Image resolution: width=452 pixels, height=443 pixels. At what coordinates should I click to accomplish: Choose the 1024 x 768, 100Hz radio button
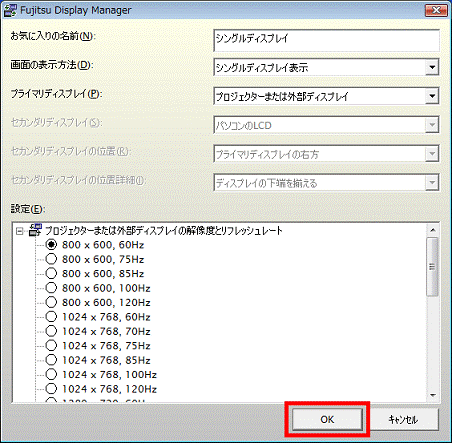[51, 374]
